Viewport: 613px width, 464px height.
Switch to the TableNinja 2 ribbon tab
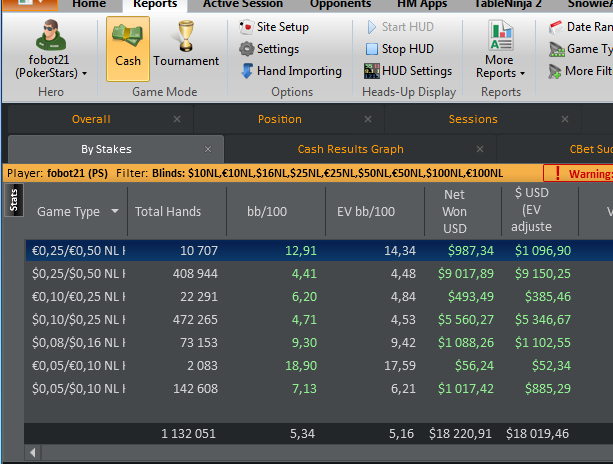pyautogui.click(x=508, y=4)
